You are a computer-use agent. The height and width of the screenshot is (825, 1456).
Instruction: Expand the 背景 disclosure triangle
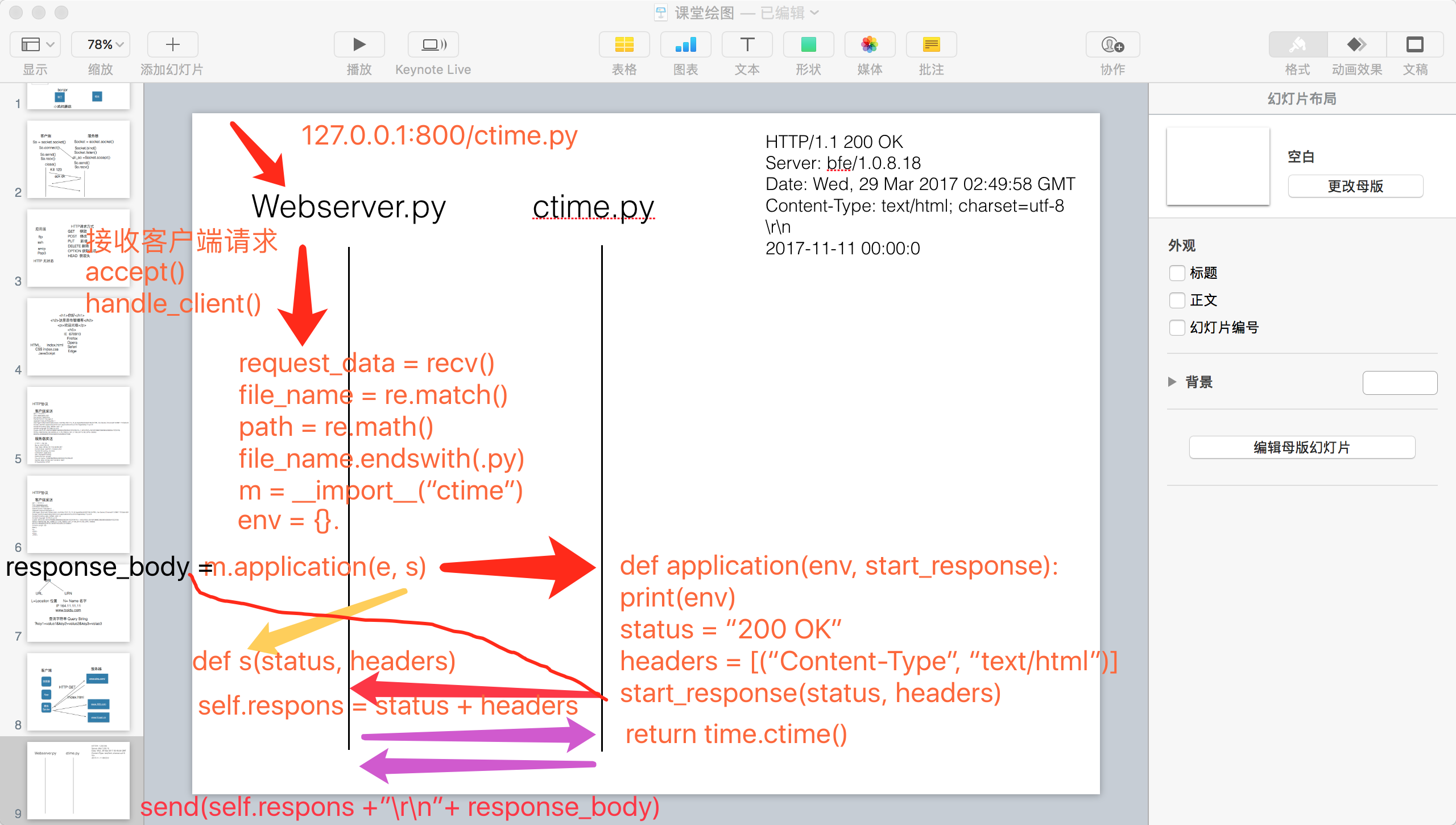click(x=1172, y=382)
